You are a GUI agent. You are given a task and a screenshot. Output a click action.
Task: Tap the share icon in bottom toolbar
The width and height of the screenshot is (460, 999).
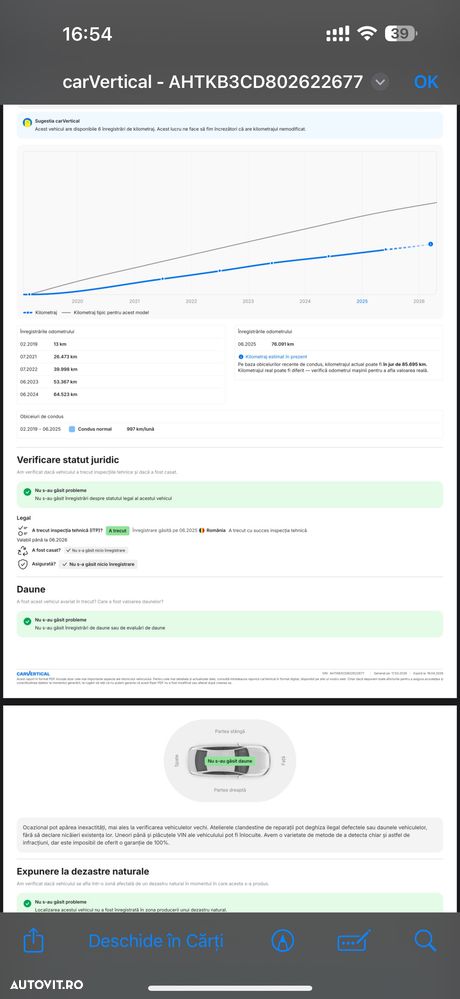33,940
